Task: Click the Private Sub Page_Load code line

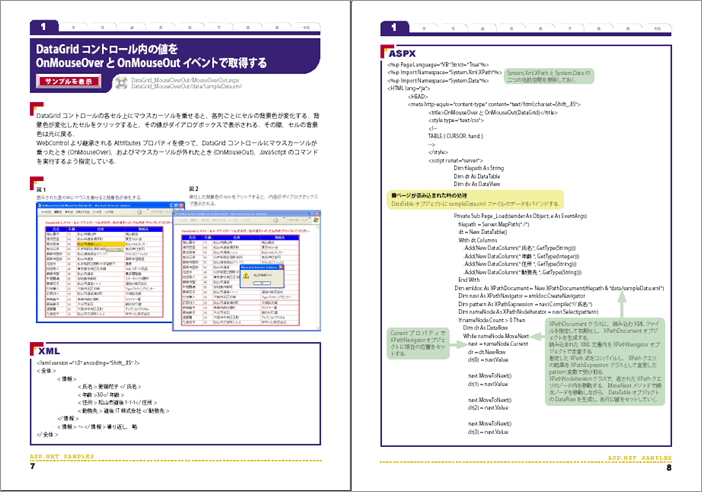Action: (520, 216)
